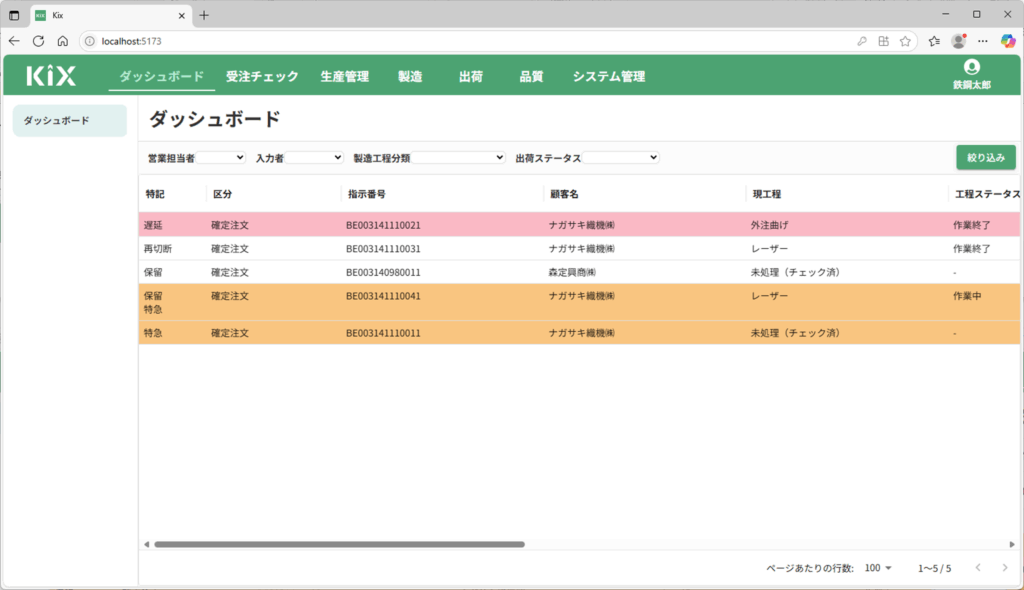The height and width of the screenshot is (590, 1024).
Task: Click the left scroll arrow of table
Action: pyautogui.click(x=147, y=544)
